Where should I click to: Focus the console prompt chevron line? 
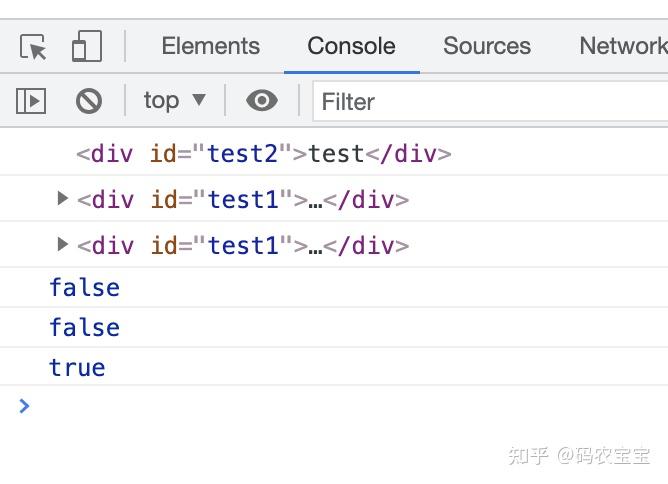(x=300, y=406)
